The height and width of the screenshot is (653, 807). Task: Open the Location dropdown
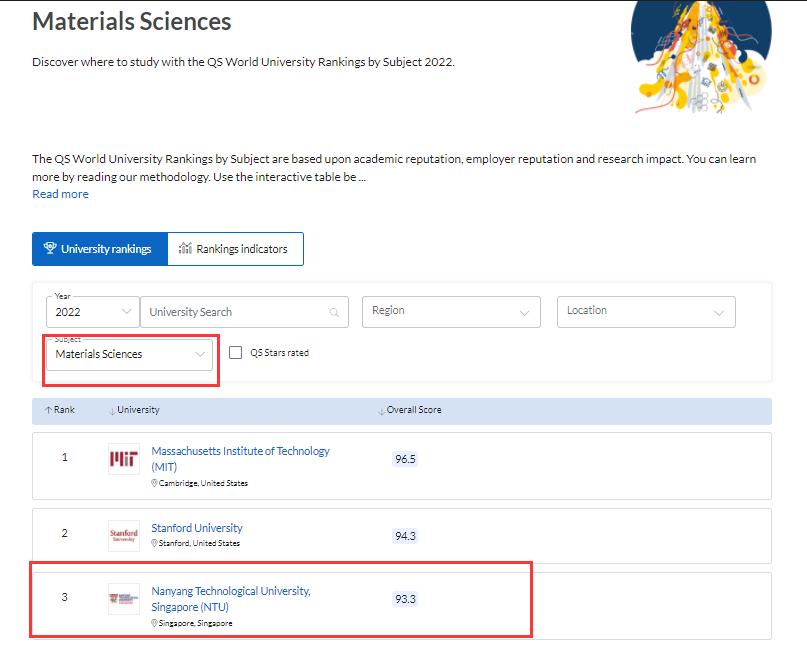(x=645, y=312)
